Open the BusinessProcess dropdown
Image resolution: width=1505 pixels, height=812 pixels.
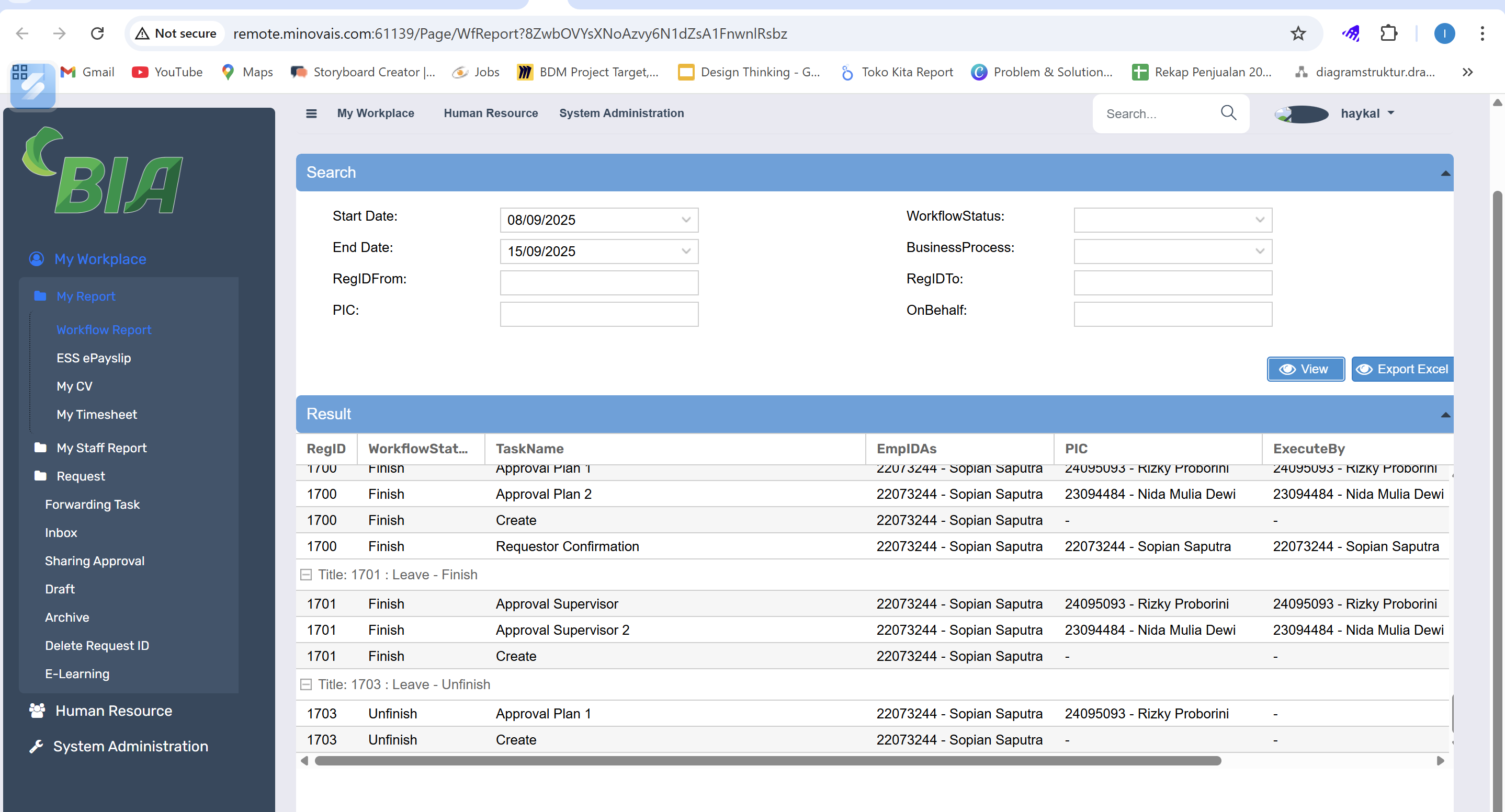(1259, 251)
